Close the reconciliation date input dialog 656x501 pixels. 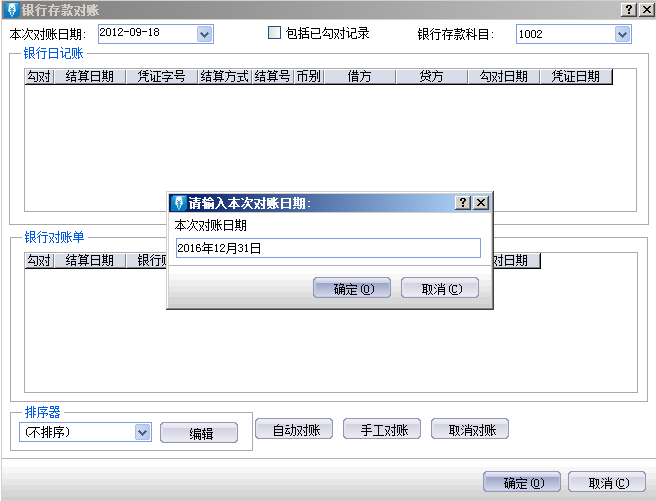[481, 203]
